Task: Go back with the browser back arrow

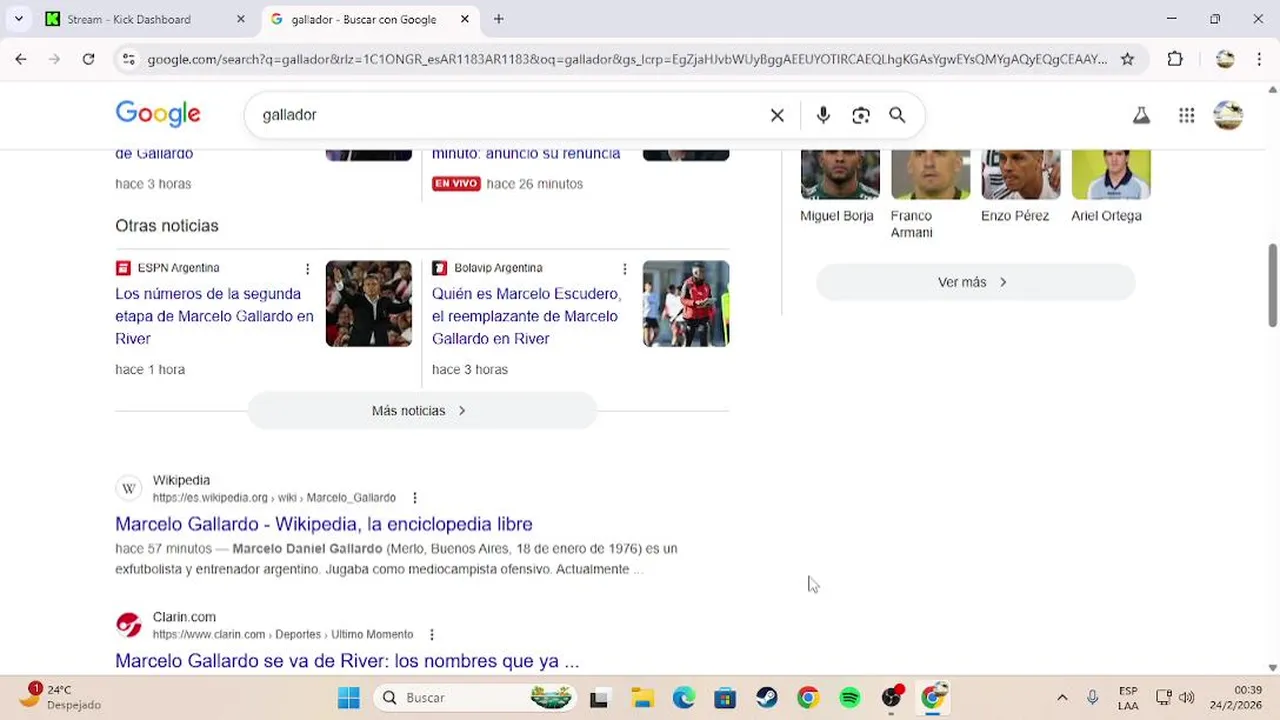Action: coord(21,59)
